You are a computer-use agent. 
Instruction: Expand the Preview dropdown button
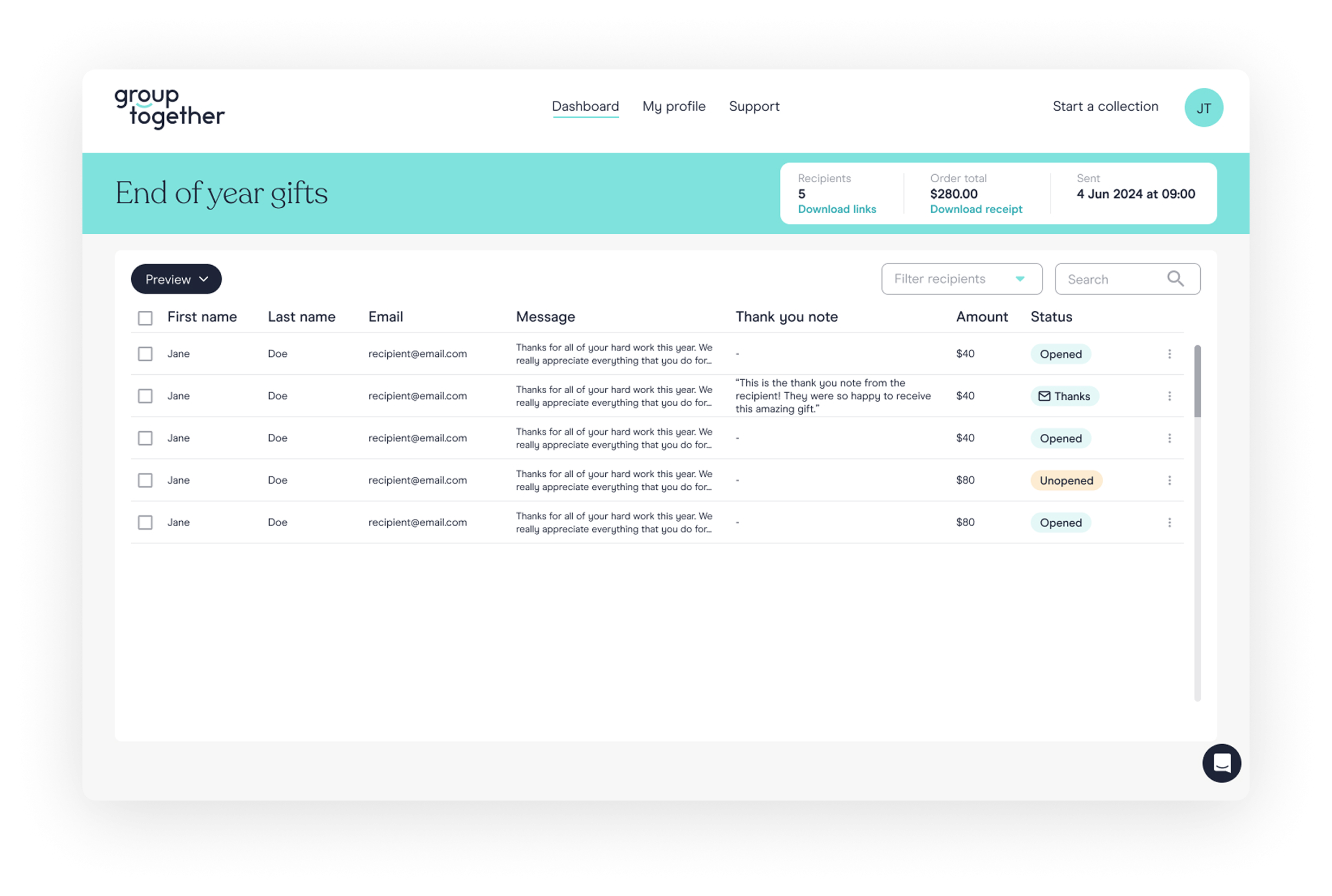point(176,279)
